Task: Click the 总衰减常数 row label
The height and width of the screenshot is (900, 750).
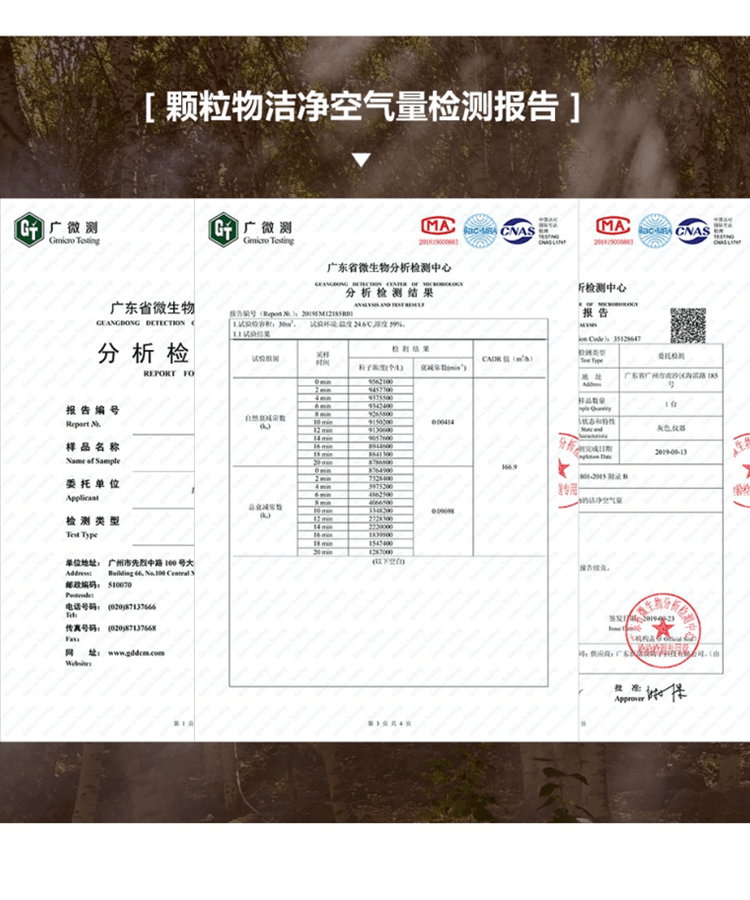Action: click(x=265, y=511)
